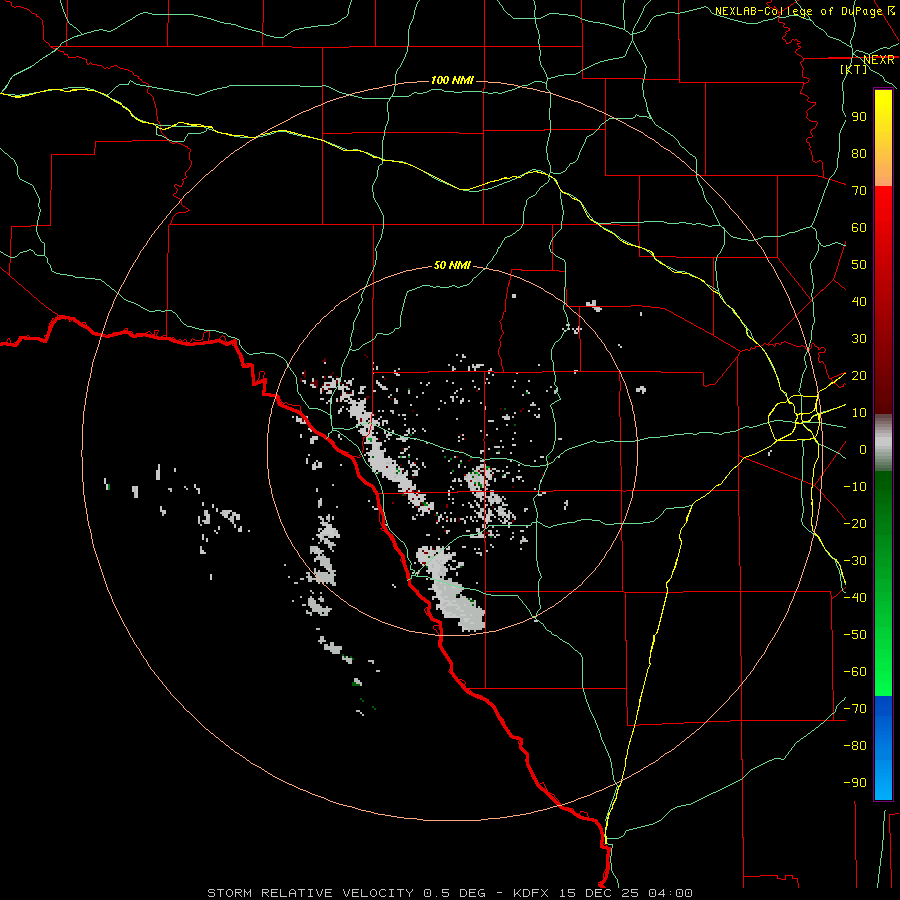Click the NEXR label above the scale

pos(879,60)
